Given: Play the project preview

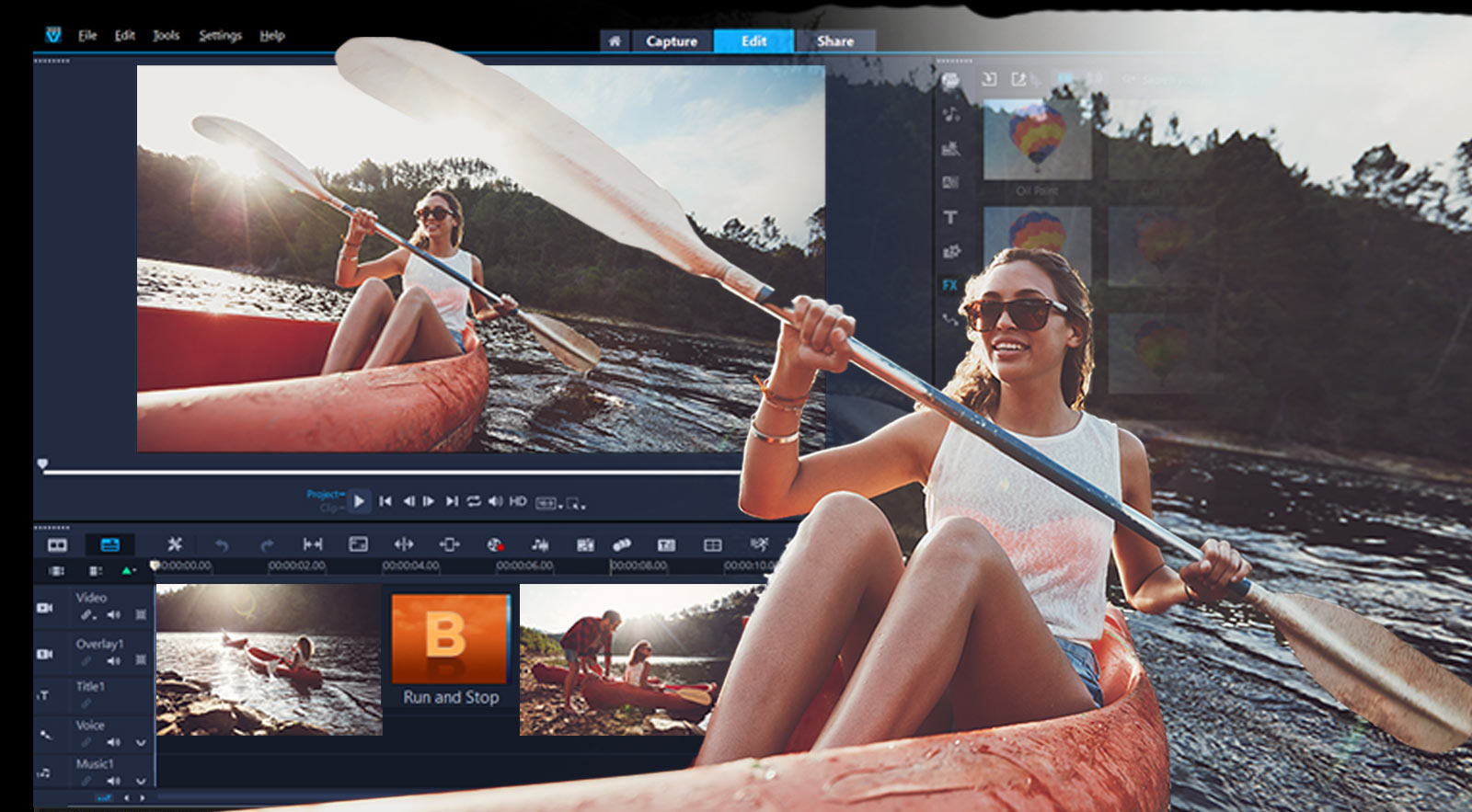Looking at the screenshot, I should click(x=360, y=501).
